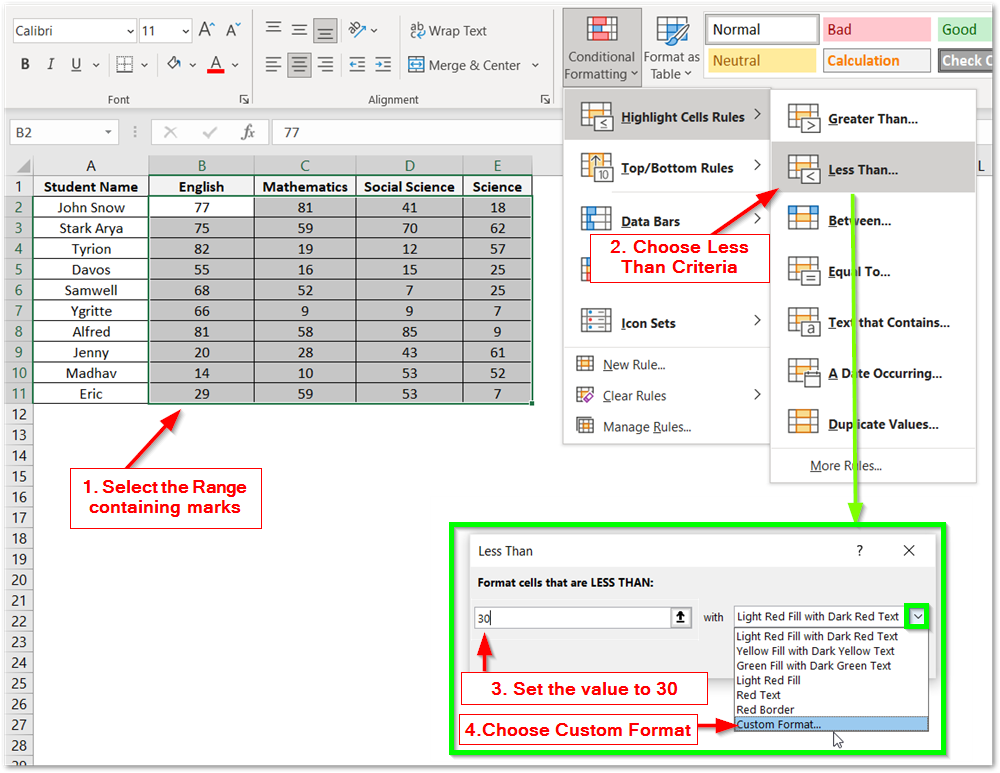Apply the Bad cell style
The image size is (1000, 773).
click(876, 28)
